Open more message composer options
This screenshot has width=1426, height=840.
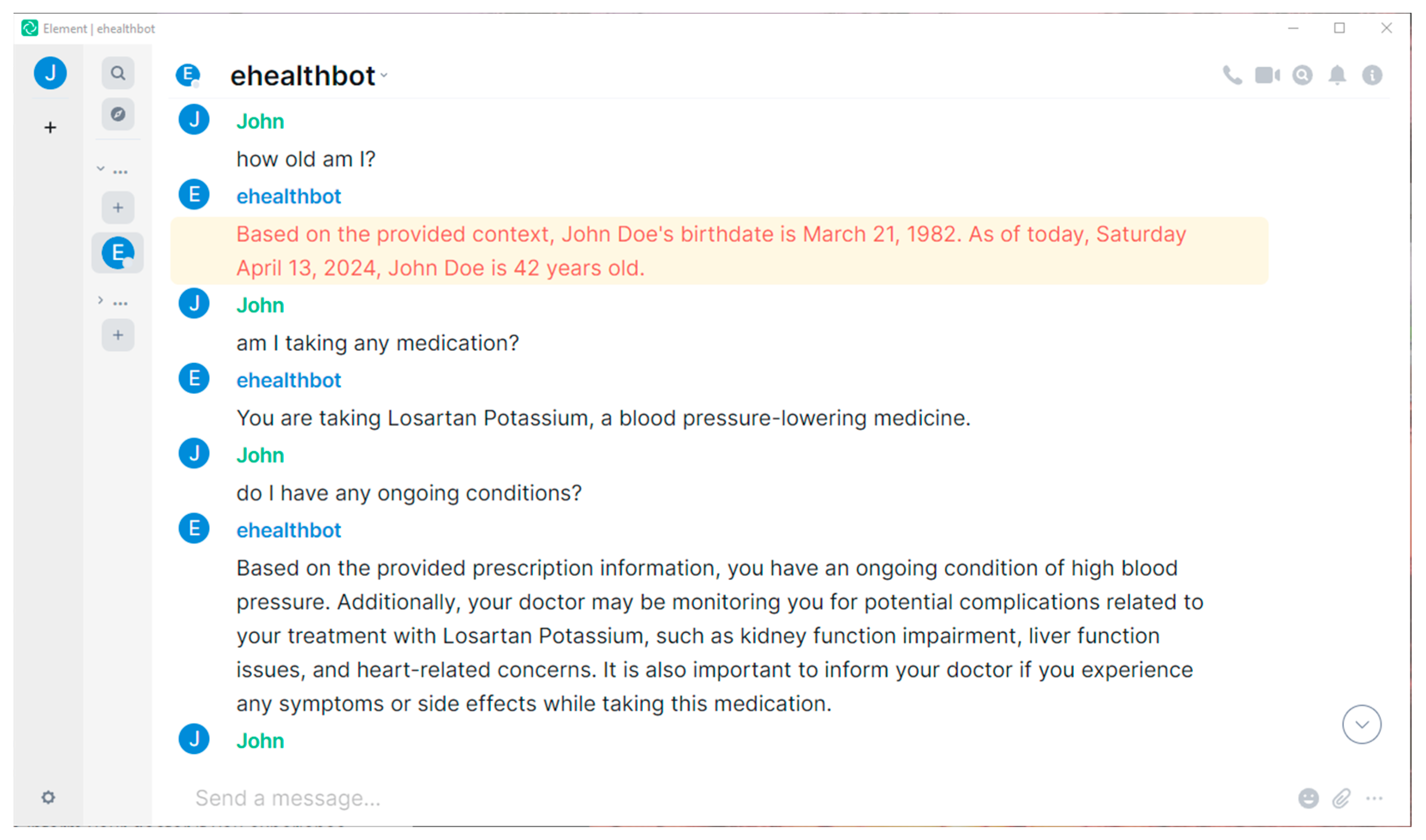1374,798
